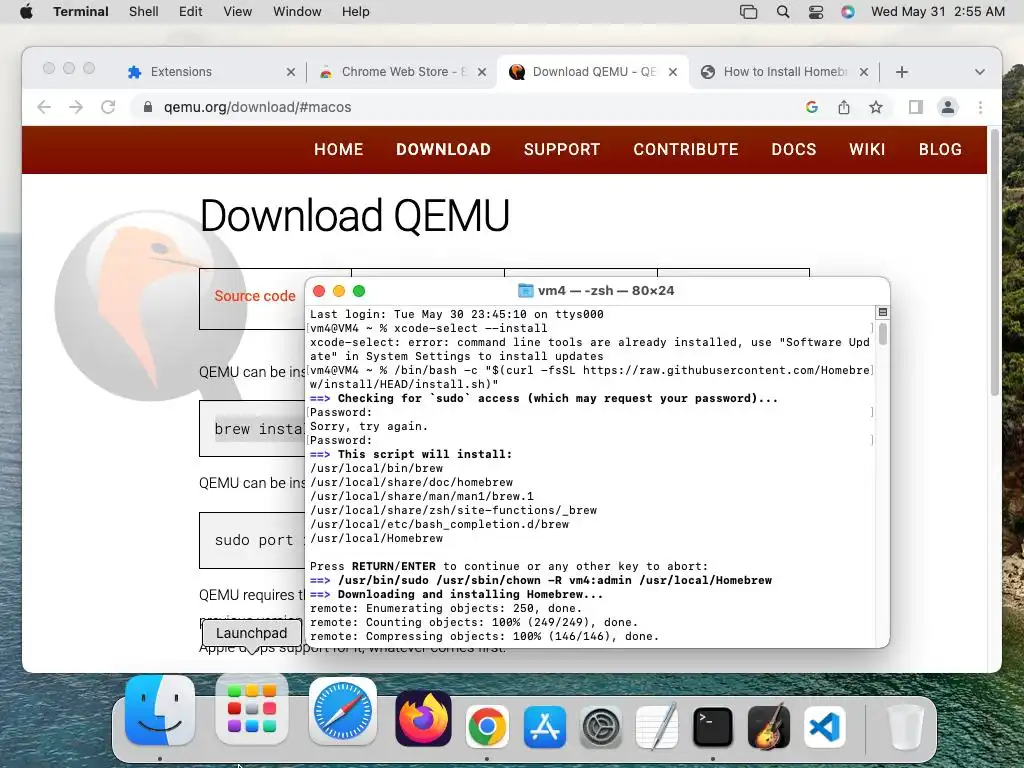This screenshot has width=1024, height=768.
Task: Open the Window menu
Action: tap(297, 12)
